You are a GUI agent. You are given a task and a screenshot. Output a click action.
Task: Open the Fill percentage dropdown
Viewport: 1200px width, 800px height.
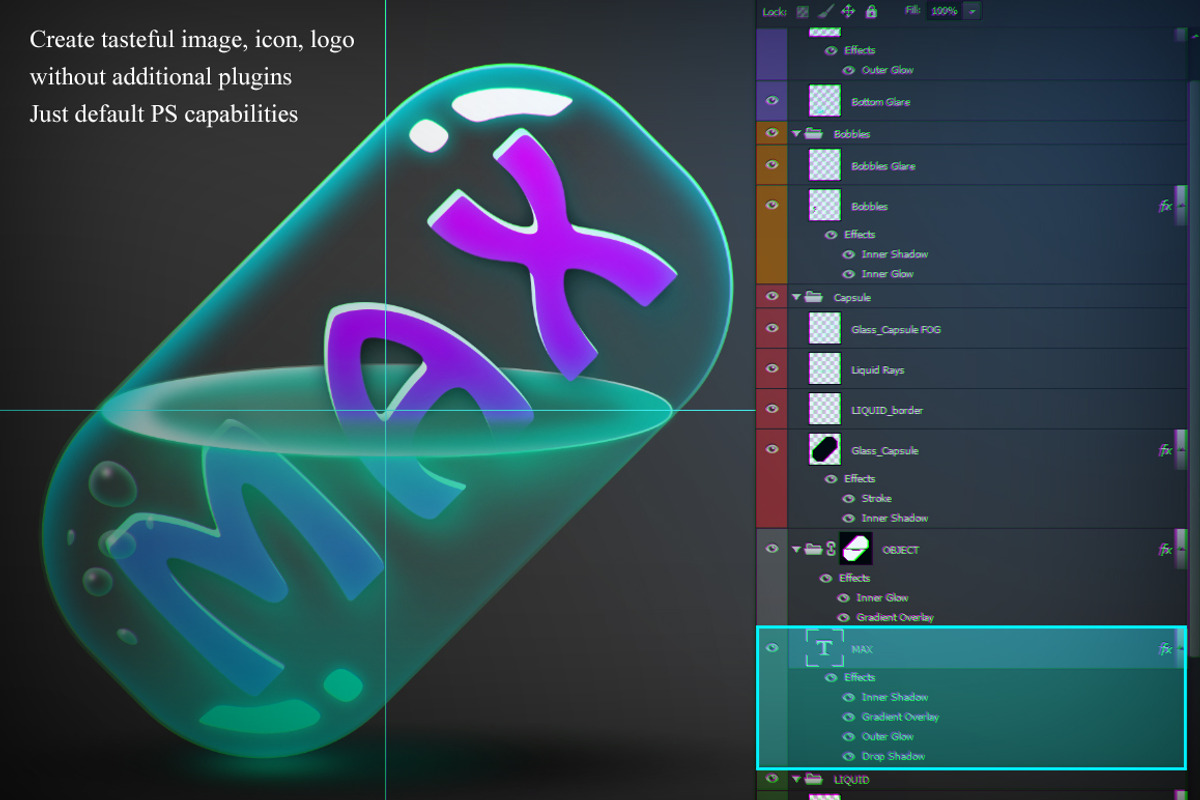(973, 11)
